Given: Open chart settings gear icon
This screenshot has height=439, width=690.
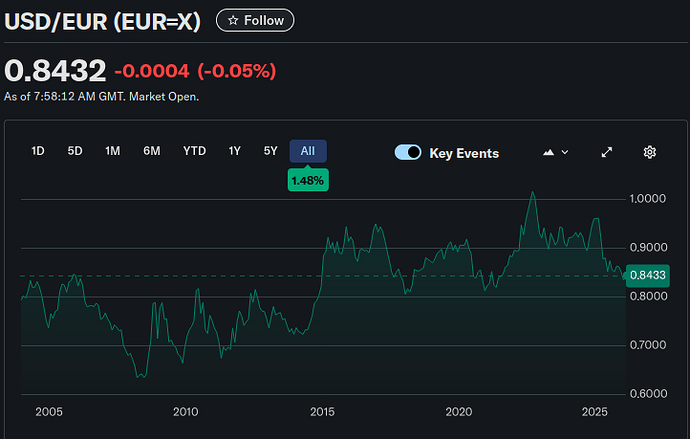Looking at the screenshot, I should pyautogui.click(x=649, y=152).
